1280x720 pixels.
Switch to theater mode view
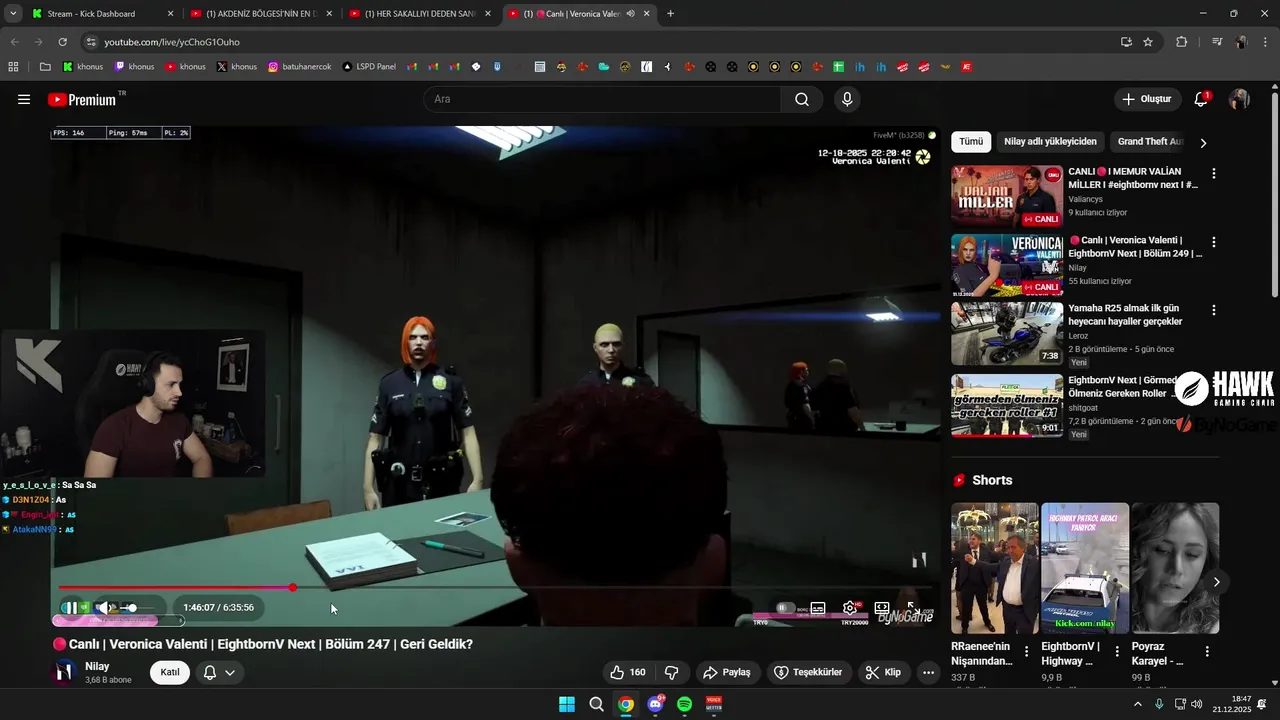tap(882, 607)
